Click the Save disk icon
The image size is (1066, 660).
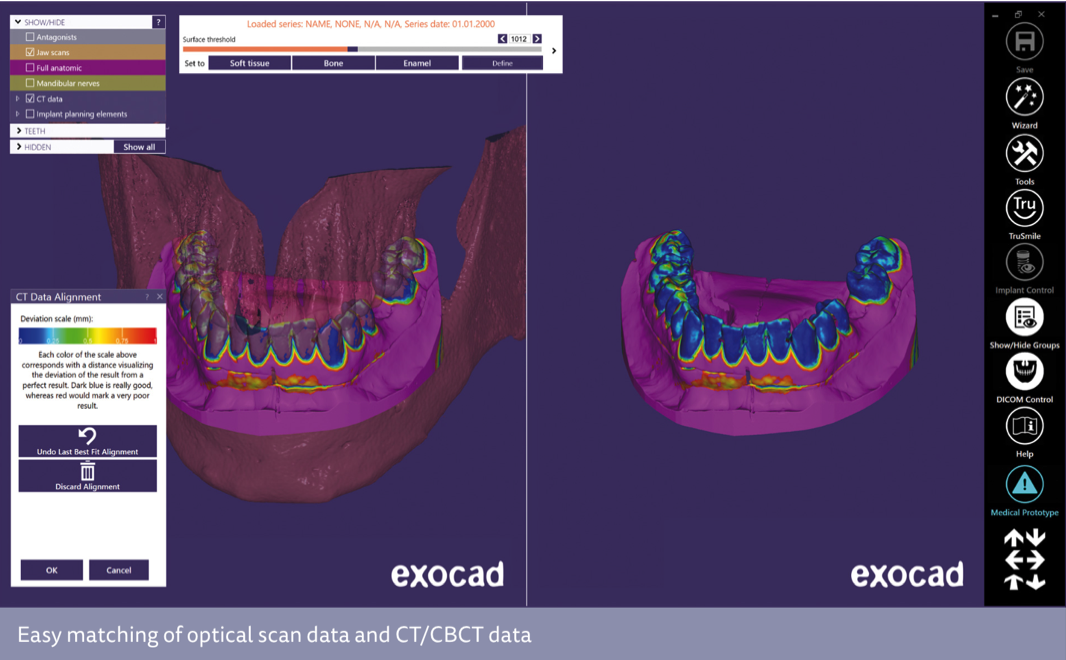pos(1024,42)
